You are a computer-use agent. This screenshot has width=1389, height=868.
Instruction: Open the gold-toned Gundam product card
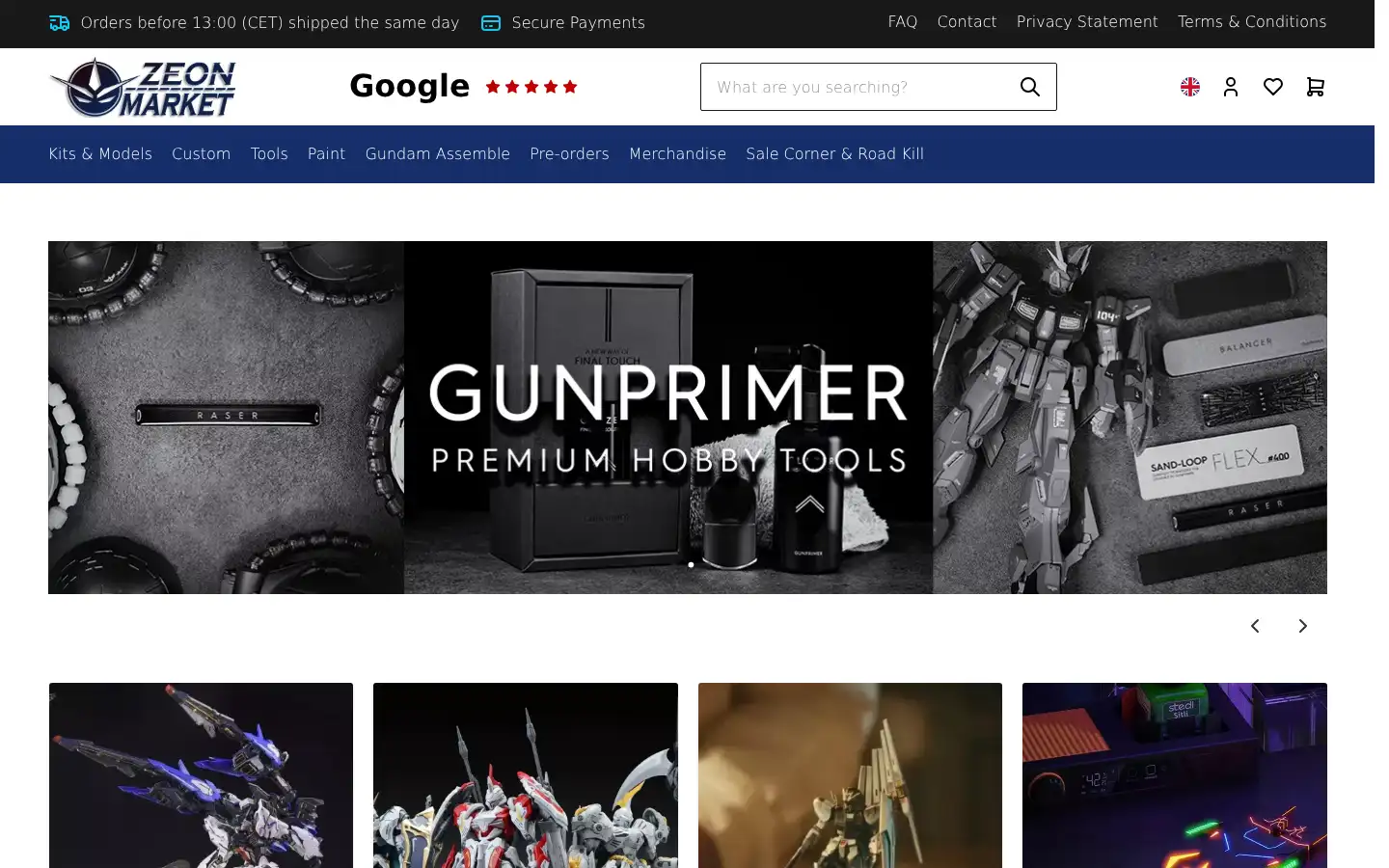[x=850, y=775]
